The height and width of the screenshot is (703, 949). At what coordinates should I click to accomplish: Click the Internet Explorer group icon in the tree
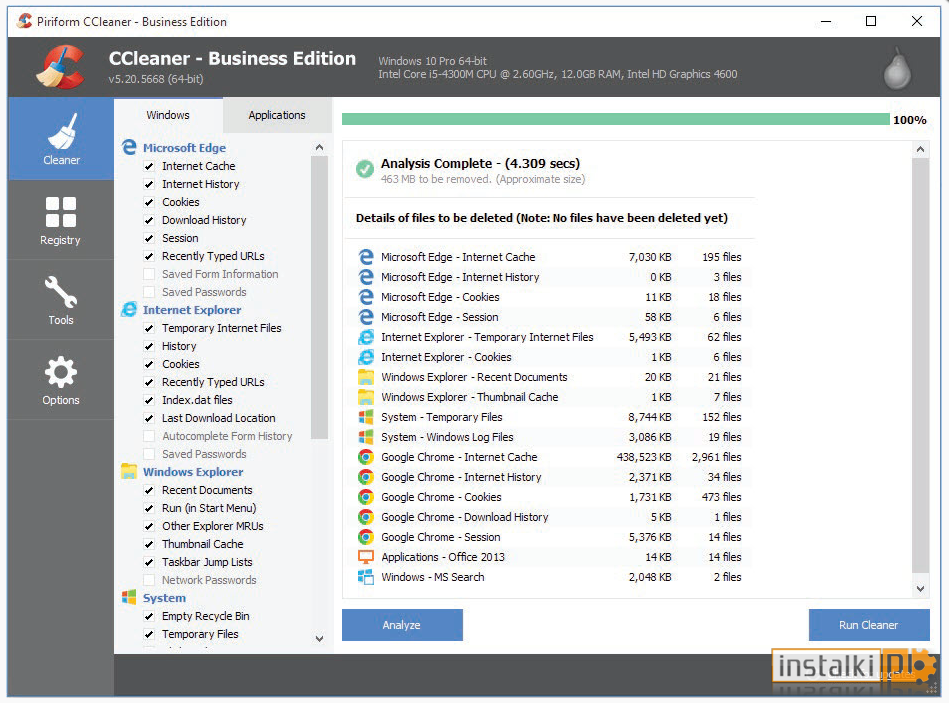[129, 309]
